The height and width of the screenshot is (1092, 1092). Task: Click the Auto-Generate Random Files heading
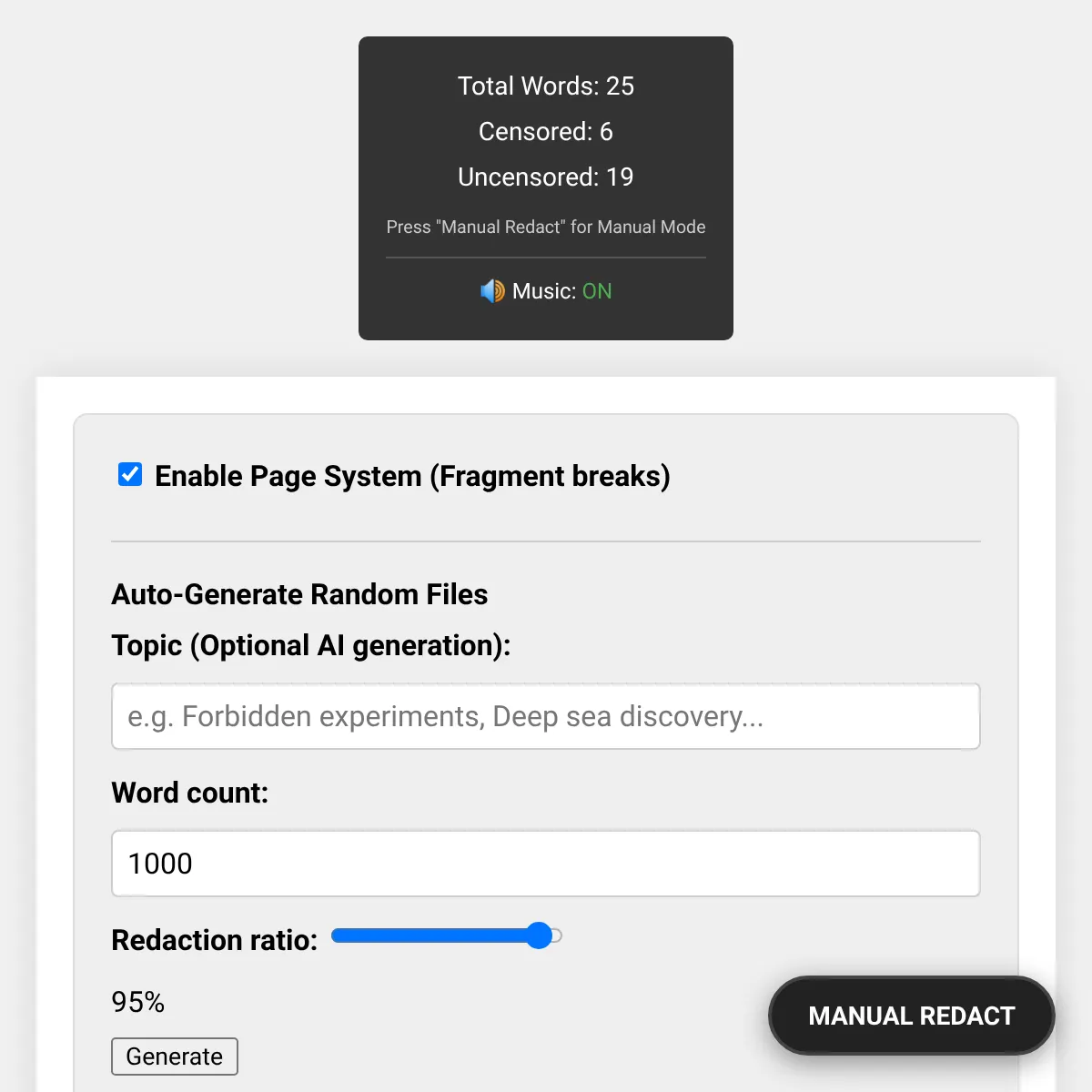pyautogui.click(x=299, y=594)
